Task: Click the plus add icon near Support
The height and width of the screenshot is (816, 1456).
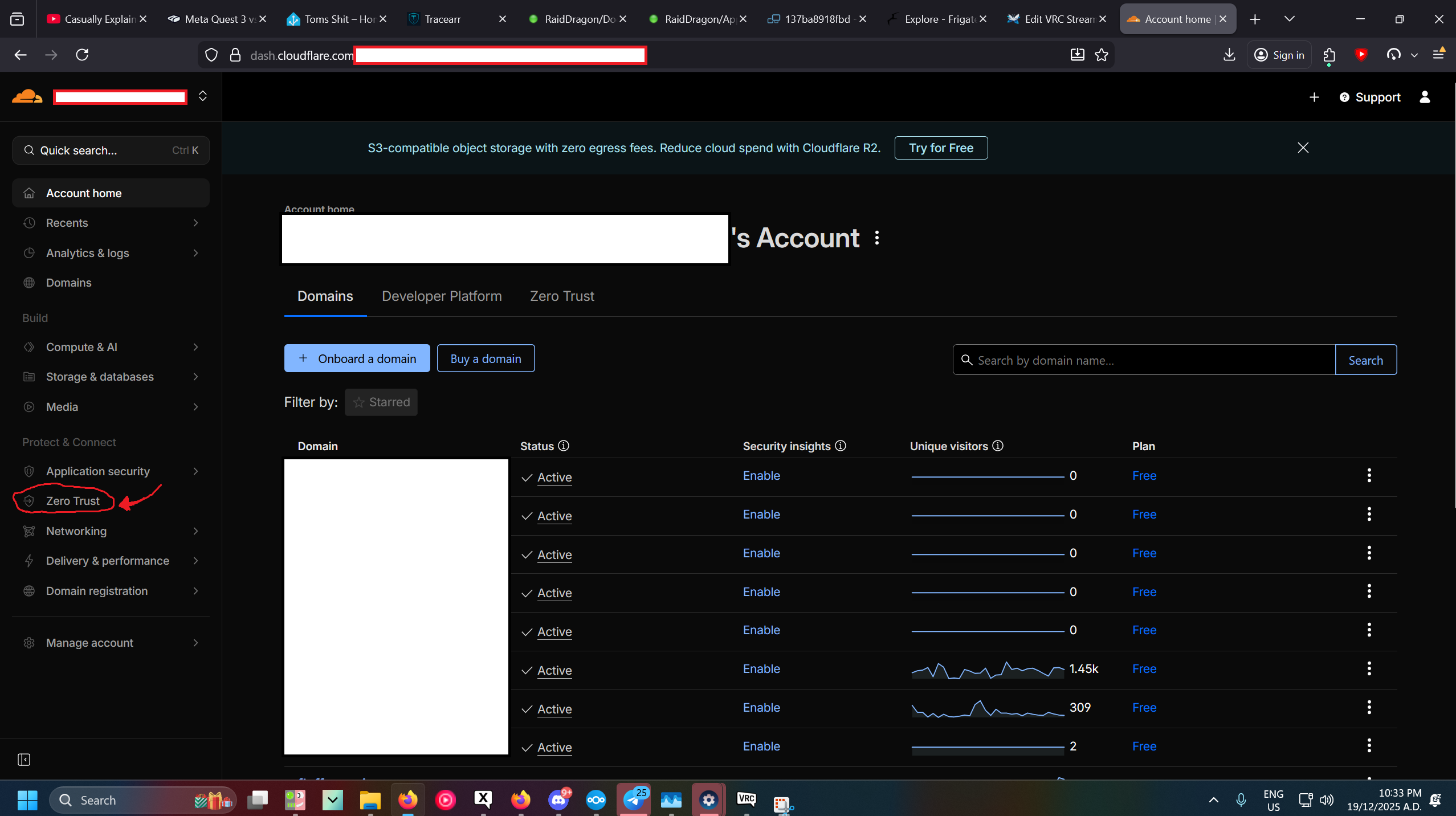Action: [1314, 97]
